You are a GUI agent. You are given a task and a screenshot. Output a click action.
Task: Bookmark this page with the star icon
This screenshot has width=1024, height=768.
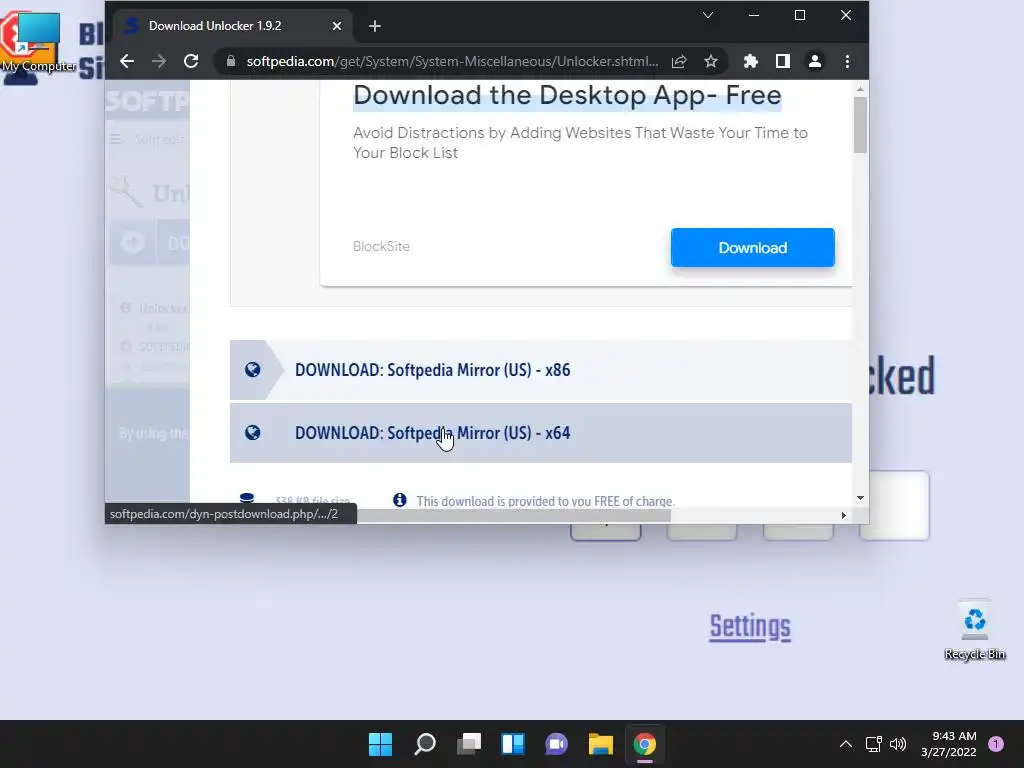[711, 61]
